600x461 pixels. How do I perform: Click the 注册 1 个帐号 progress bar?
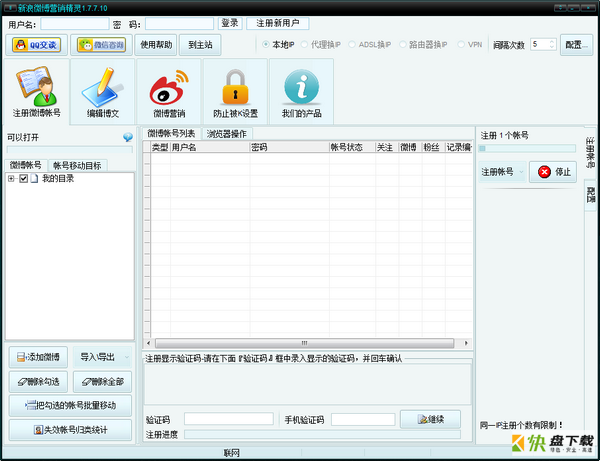(x=527, y=148)
